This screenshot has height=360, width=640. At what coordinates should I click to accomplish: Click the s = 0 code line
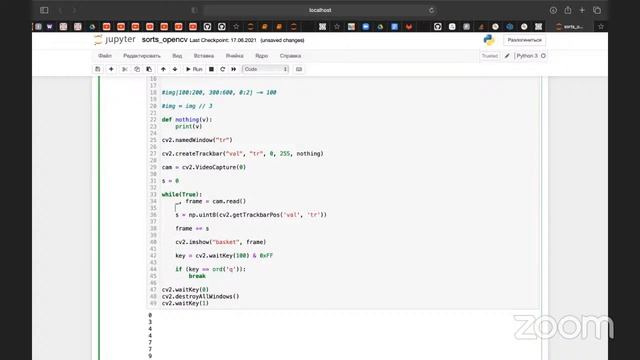[170, 181]
